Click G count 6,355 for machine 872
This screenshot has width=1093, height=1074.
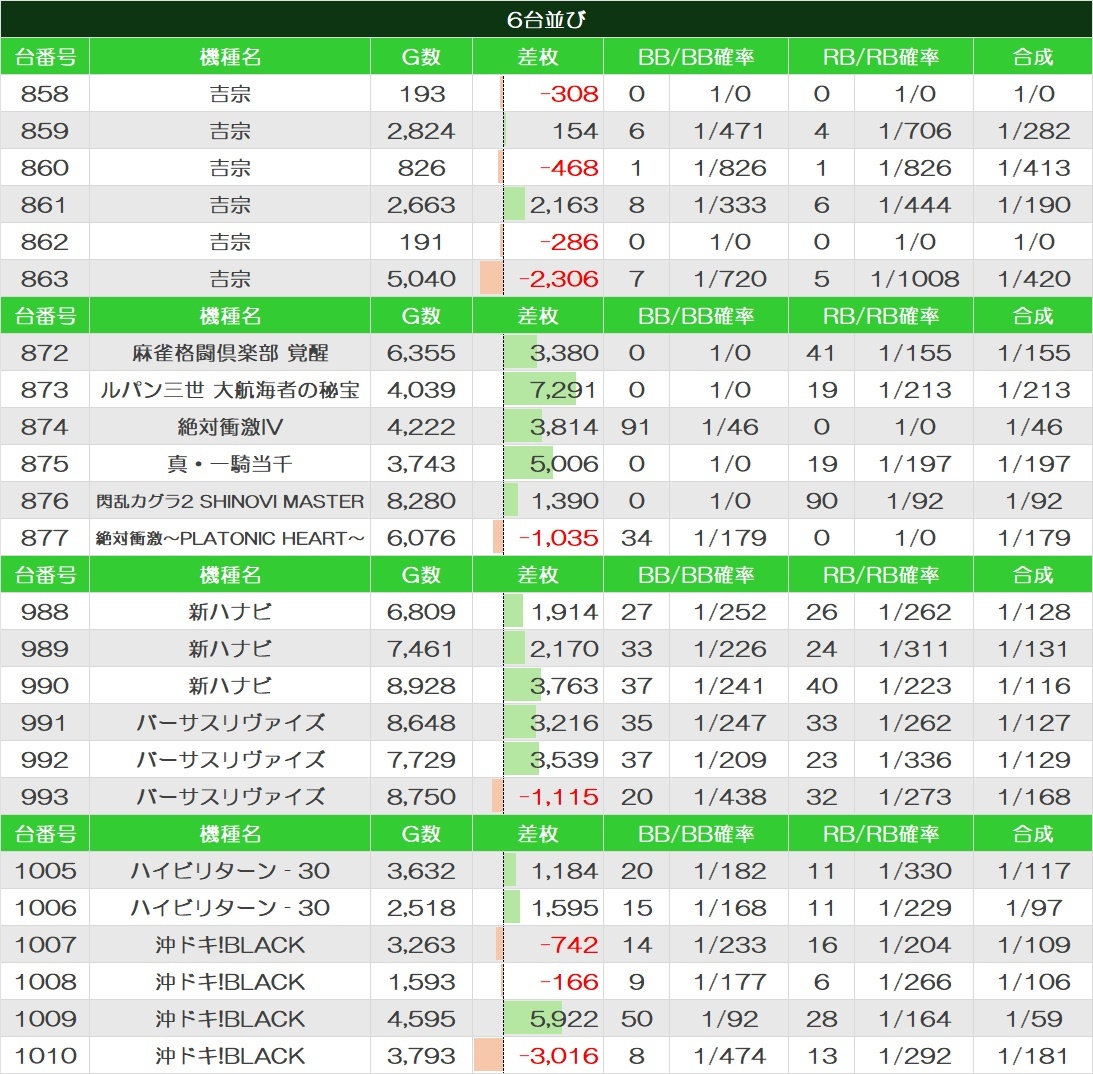421,353
